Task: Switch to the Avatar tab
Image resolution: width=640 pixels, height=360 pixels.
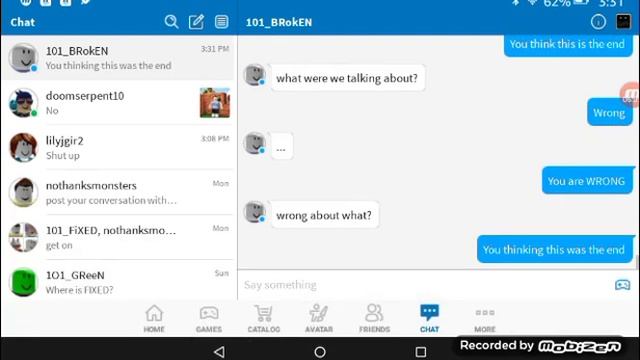Action: (319, 319)
